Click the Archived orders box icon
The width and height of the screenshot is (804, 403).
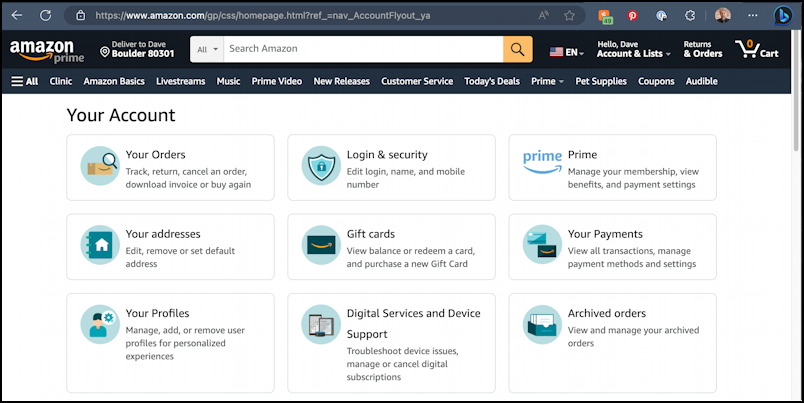[x=542, y=324]
